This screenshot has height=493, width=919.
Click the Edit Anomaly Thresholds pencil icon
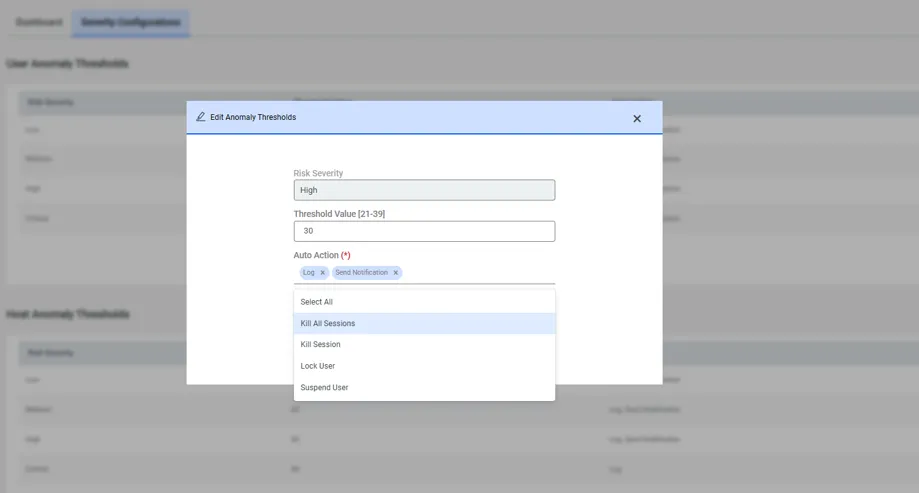(x=200, y=117)
